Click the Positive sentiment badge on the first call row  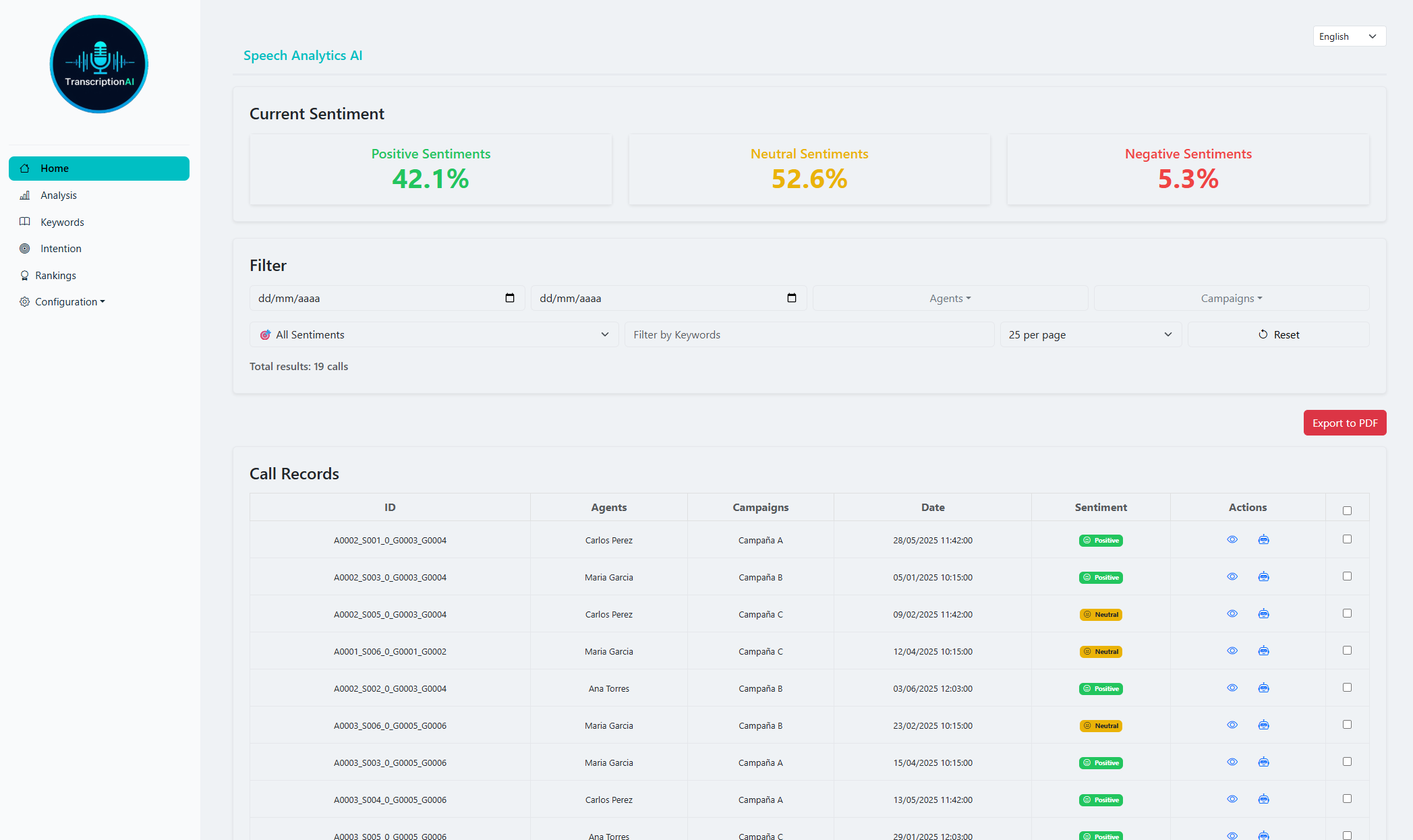click(1101, 539)
